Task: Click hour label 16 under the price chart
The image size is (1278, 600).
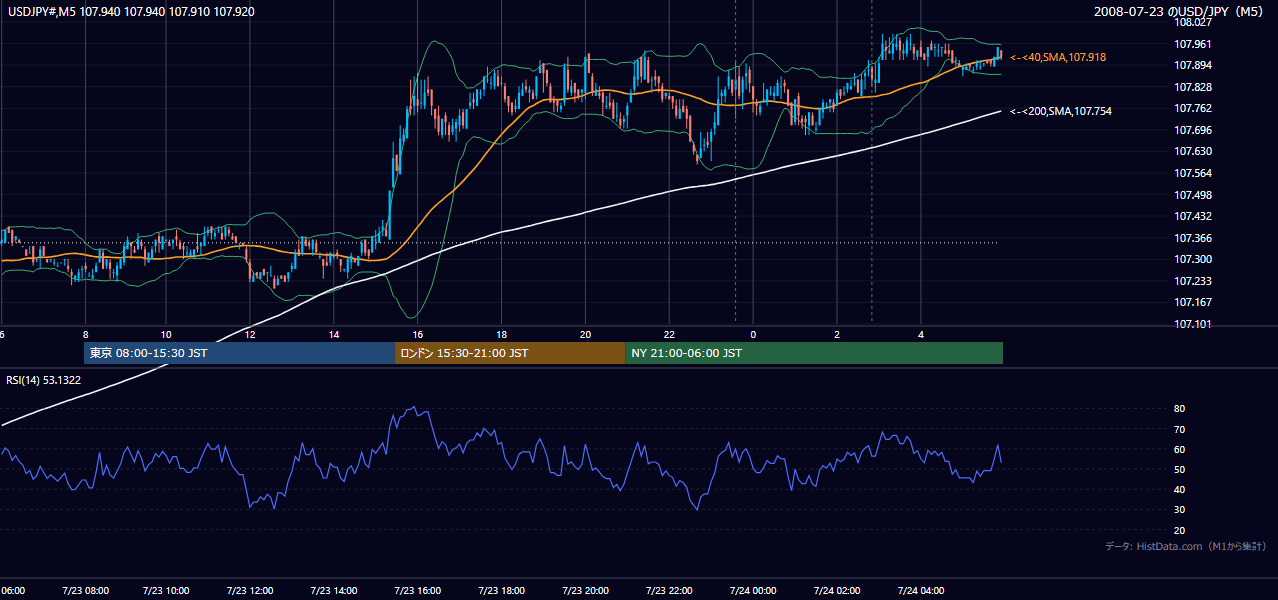Action: point(417,334)
